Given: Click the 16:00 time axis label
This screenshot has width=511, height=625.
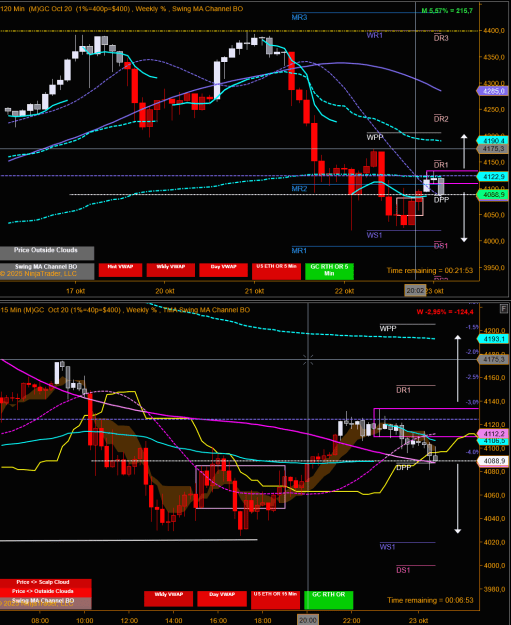Looking at the screenshot, I should pos(218,620).
